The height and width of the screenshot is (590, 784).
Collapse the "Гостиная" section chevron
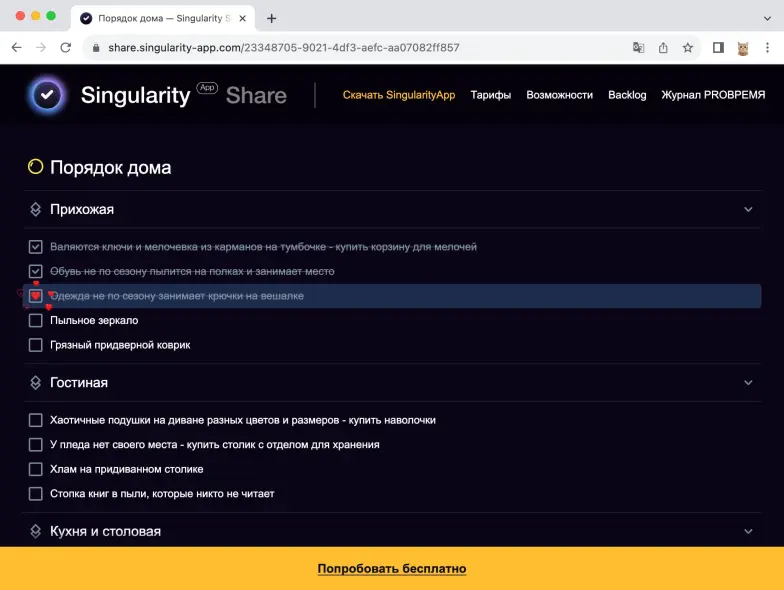[x=748, y=383]
